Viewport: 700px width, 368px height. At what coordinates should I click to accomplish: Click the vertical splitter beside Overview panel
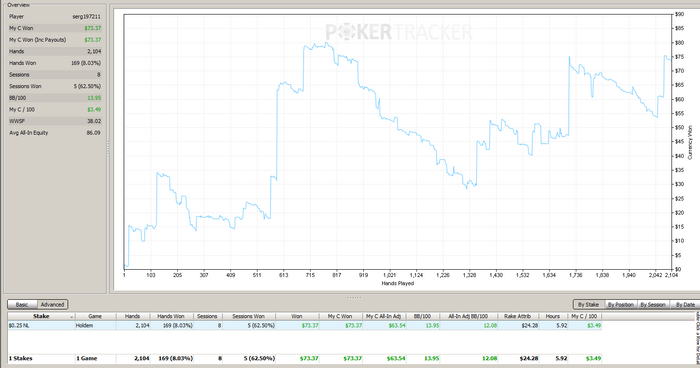pyautogui.click(x=108, y=149)
